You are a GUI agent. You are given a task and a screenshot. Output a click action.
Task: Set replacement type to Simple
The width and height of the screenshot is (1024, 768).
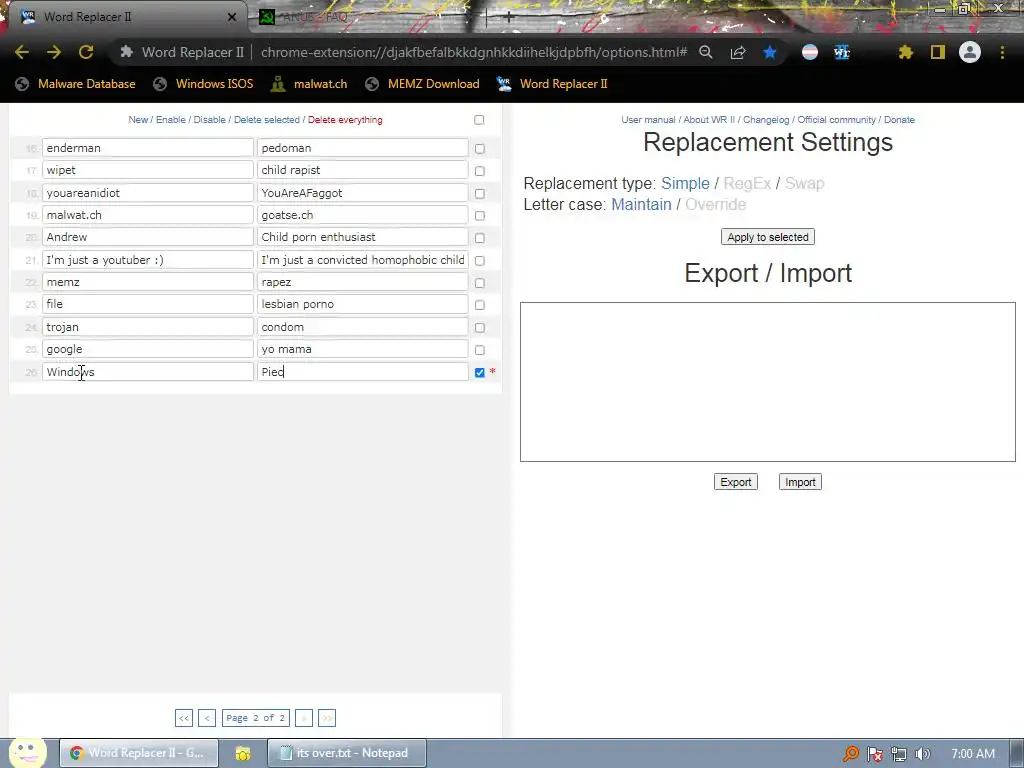pyautogui.click(x=685, y=184)
